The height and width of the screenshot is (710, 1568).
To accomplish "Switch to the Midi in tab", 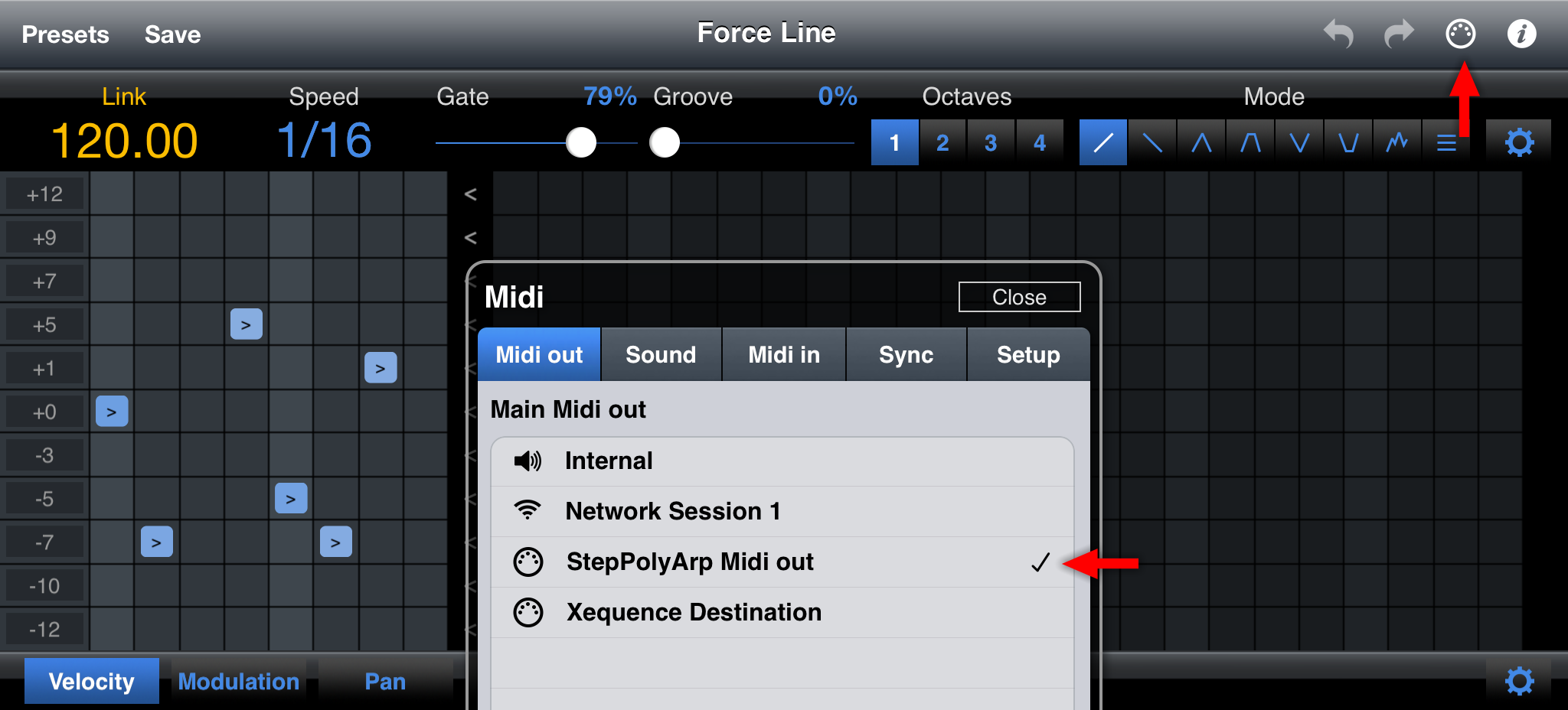I will (x=784, y=355).
